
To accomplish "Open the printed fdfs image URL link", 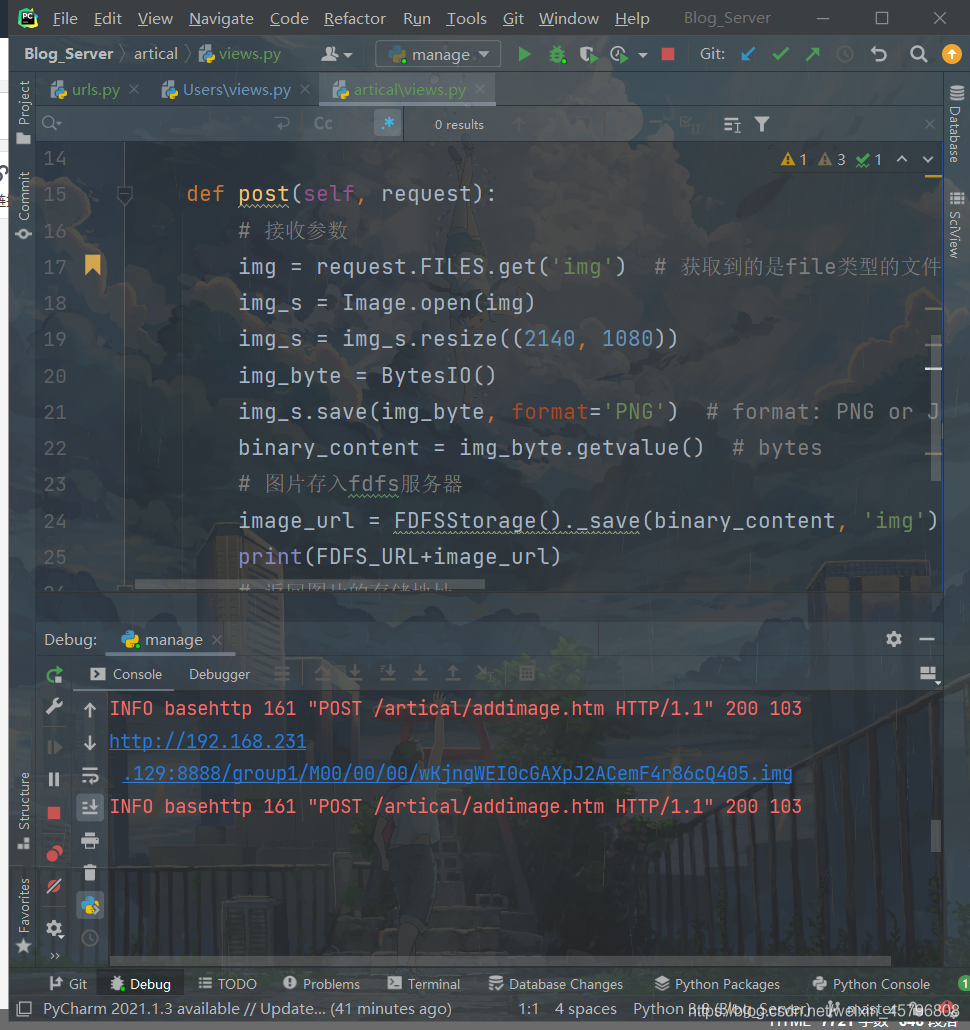I will (x=457, y=773).
